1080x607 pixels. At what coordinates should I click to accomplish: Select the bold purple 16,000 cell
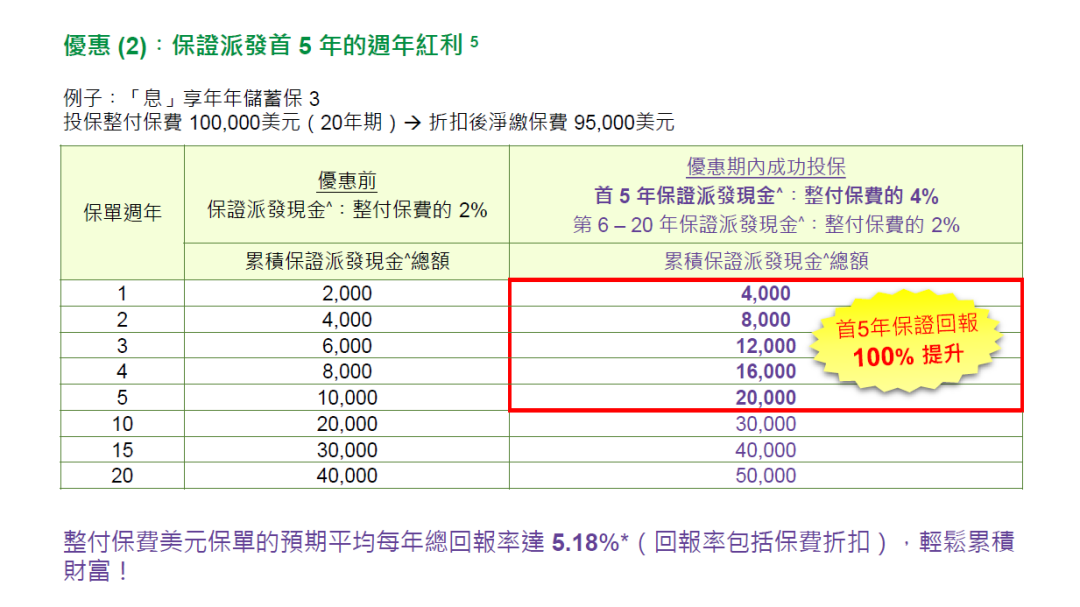click(x=766, y=372)
